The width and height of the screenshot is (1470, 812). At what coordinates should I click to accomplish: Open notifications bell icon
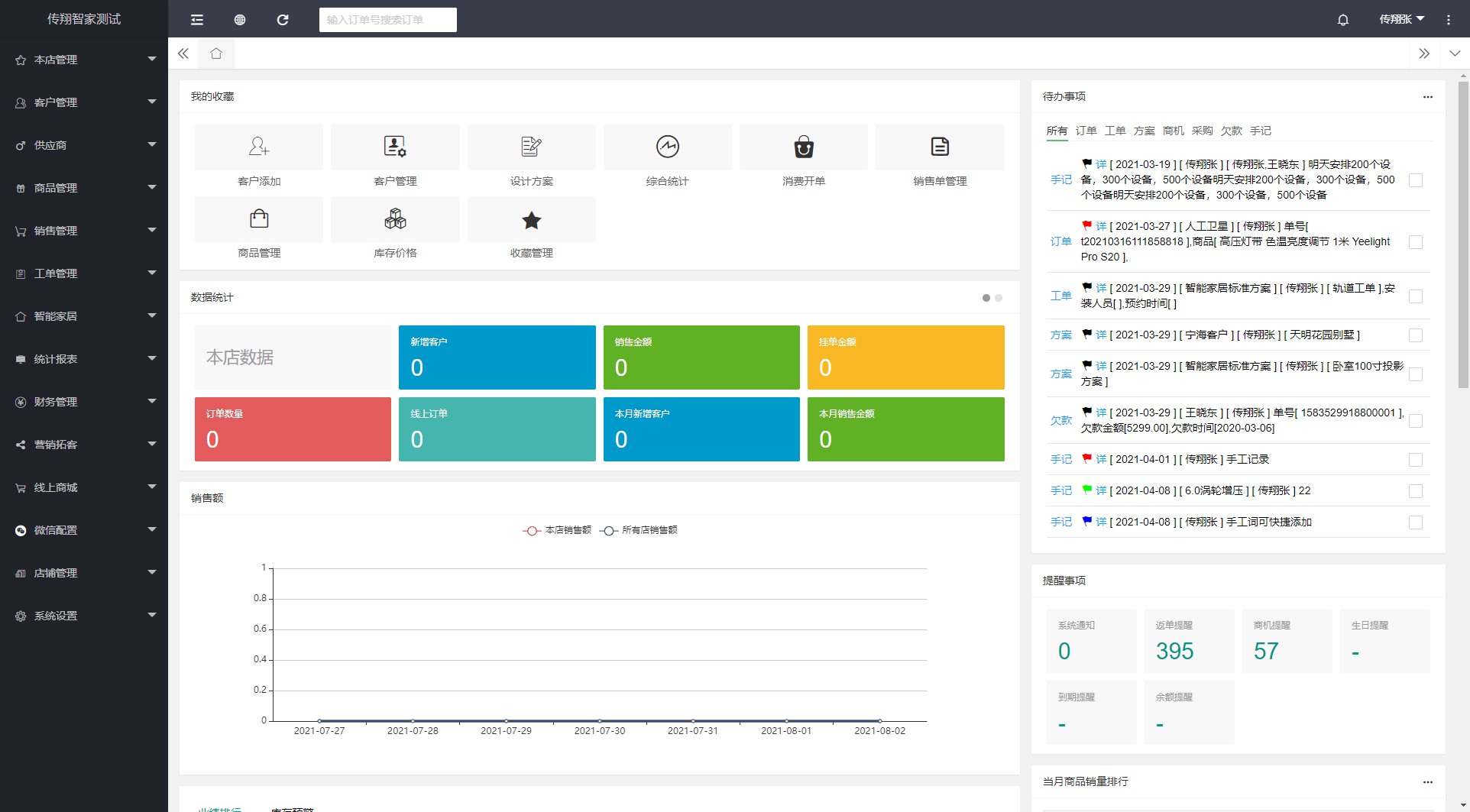(1343, 20)
